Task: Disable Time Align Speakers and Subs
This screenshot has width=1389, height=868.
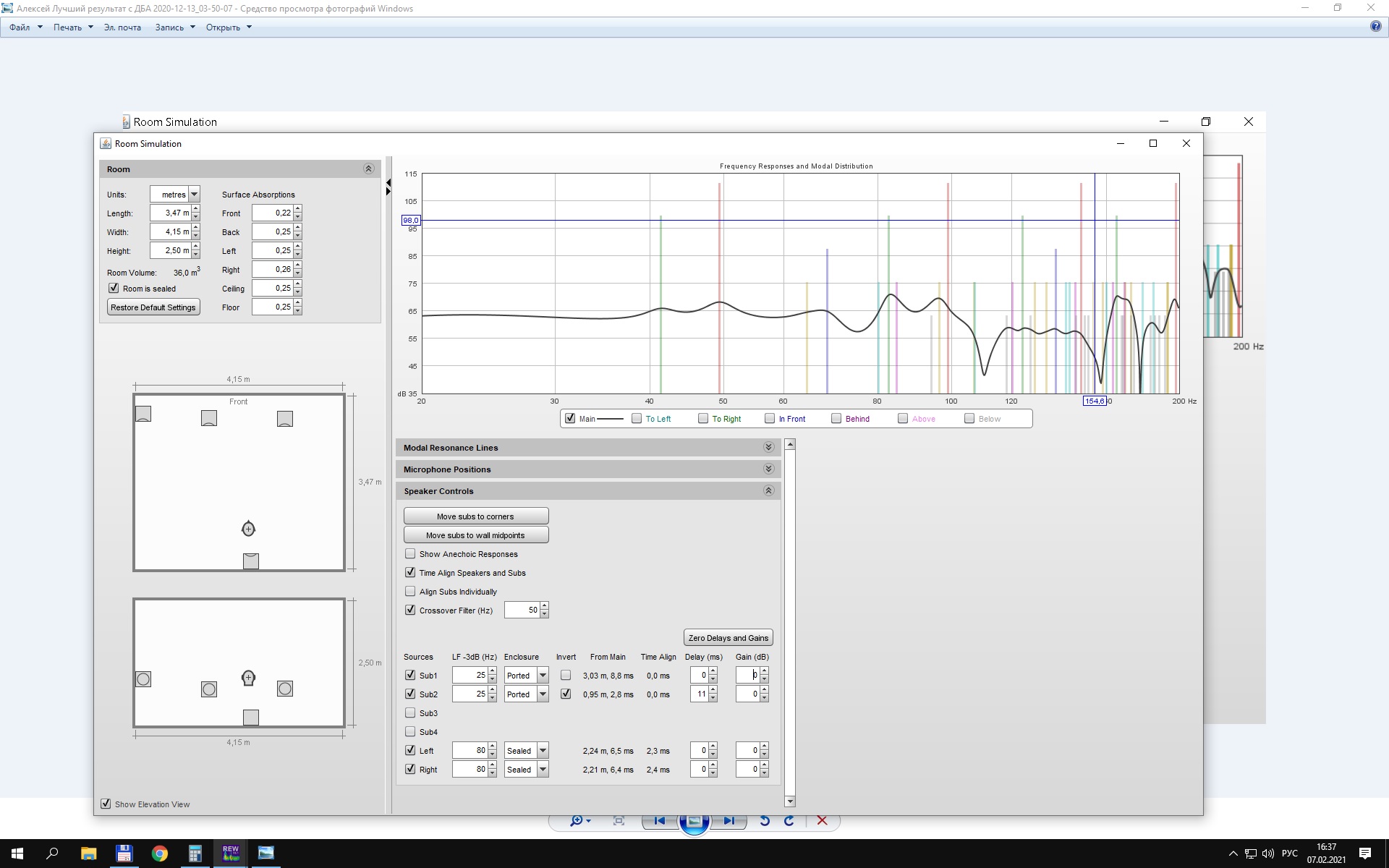Action: point(410,572)
